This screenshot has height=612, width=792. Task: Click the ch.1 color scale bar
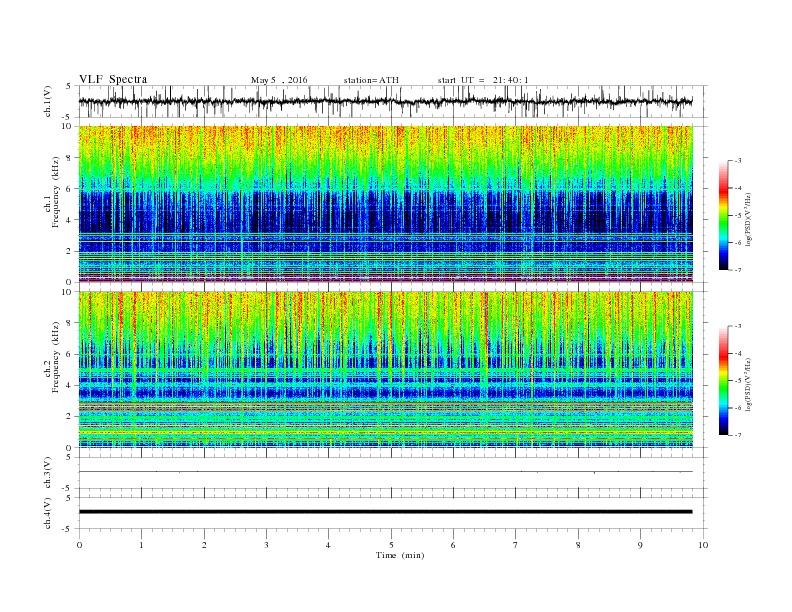click(723, 216)
